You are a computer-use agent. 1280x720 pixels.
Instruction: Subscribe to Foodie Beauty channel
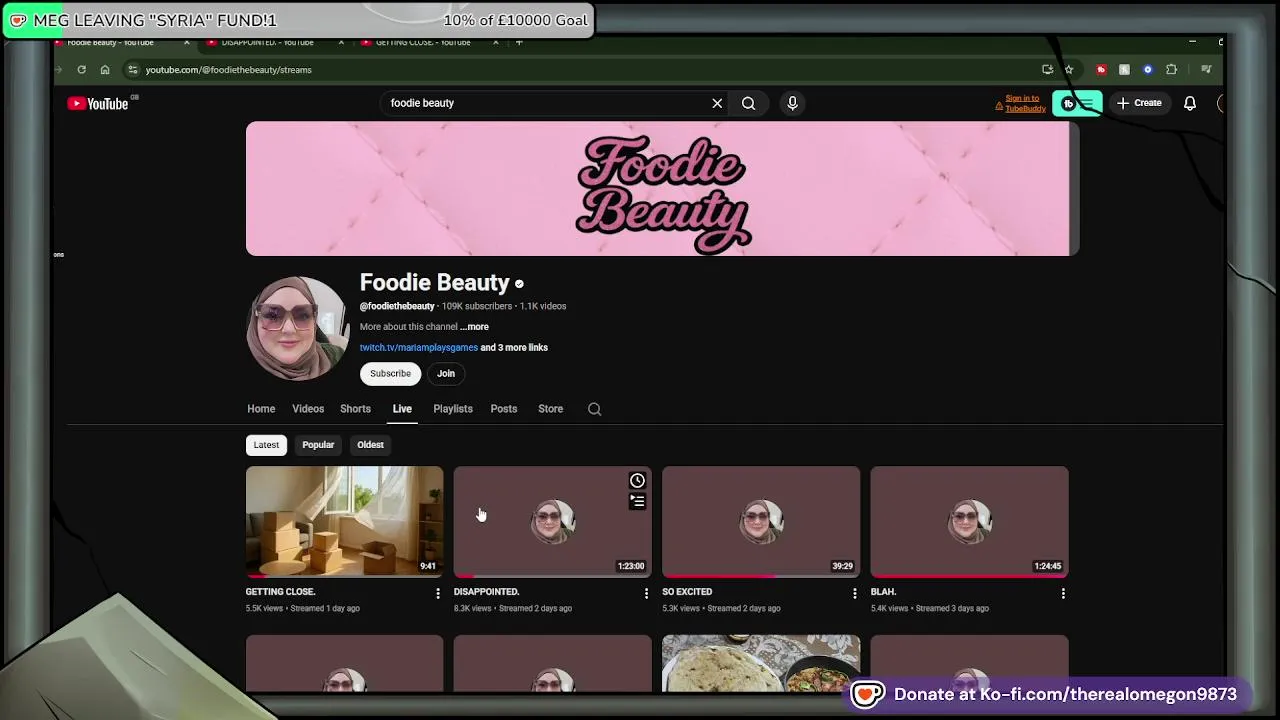(x=390, y=374)
